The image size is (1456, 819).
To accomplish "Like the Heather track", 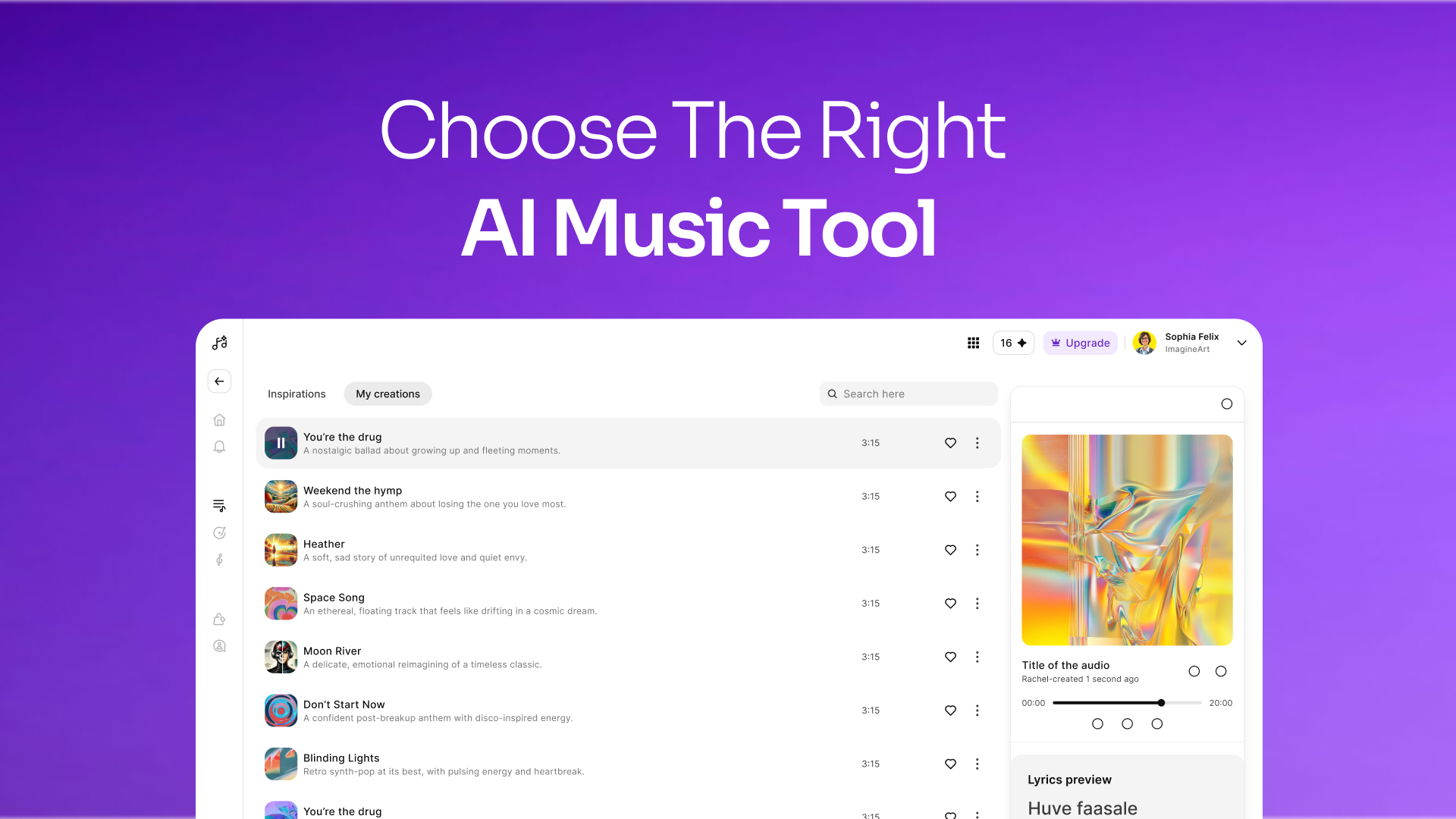I will 950,550.
